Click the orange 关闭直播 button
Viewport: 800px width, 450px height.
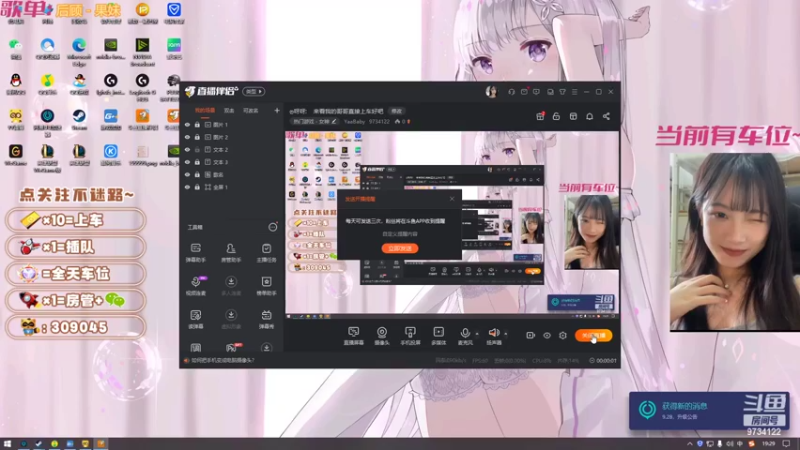click(593, 335)
